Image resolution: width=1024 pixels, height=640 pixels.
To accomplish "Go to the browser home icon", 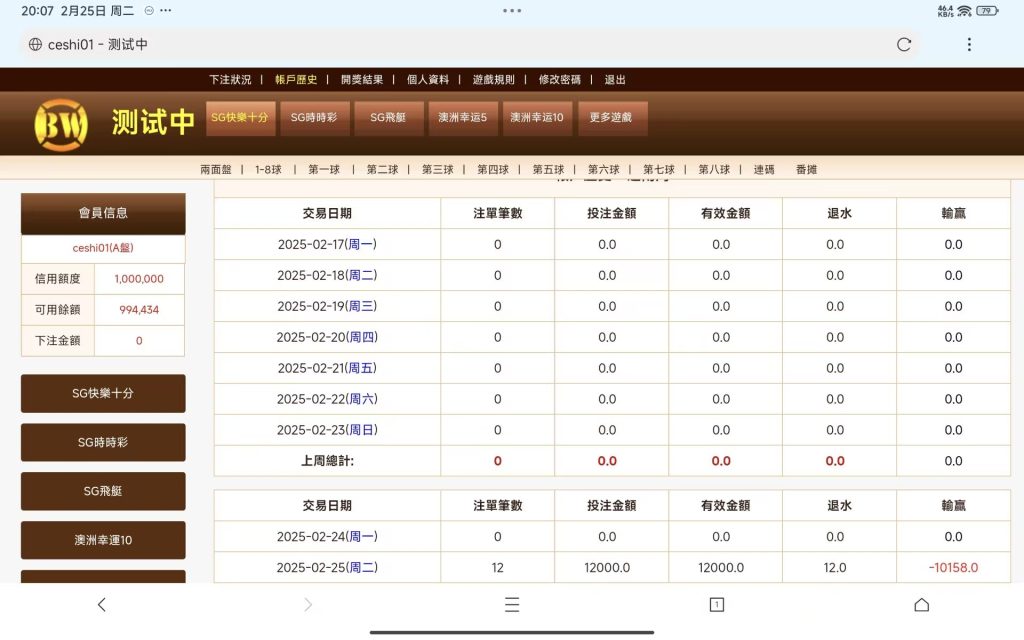I will coord(921,605).
